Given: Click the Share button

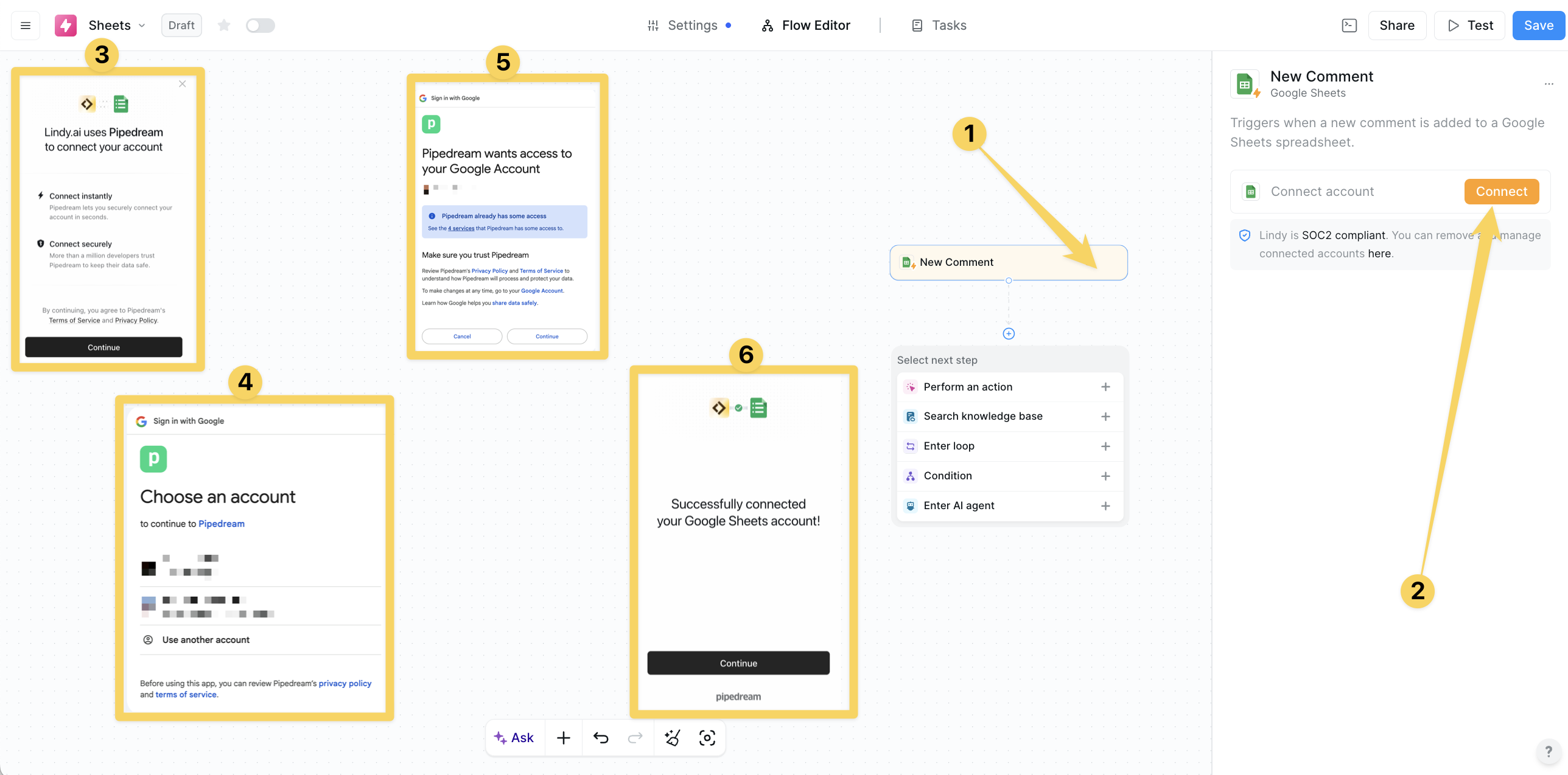Looking at the screenshot, I should (1396, 26).
